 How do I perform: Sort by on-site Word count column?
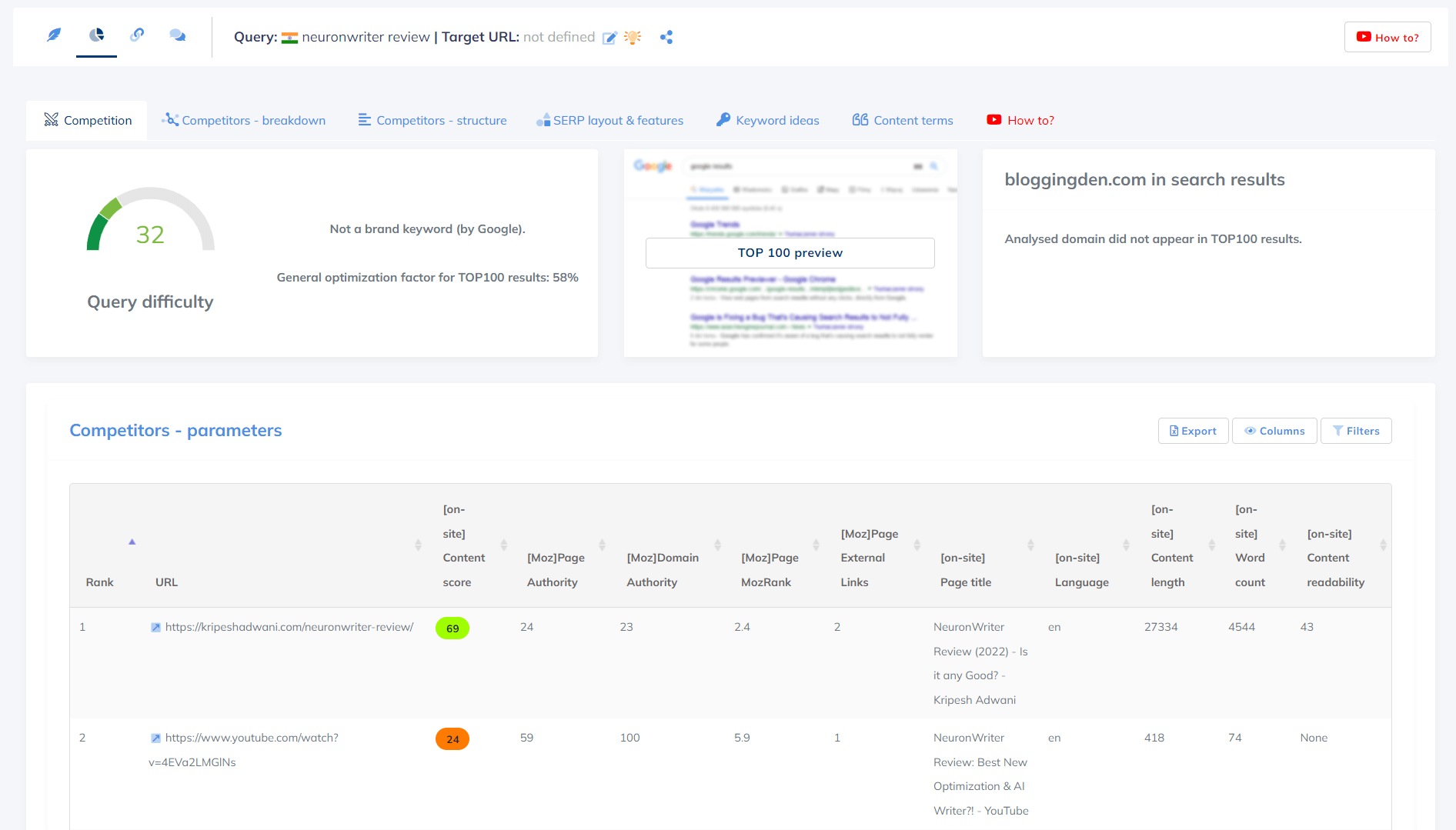click(1282, 545)
